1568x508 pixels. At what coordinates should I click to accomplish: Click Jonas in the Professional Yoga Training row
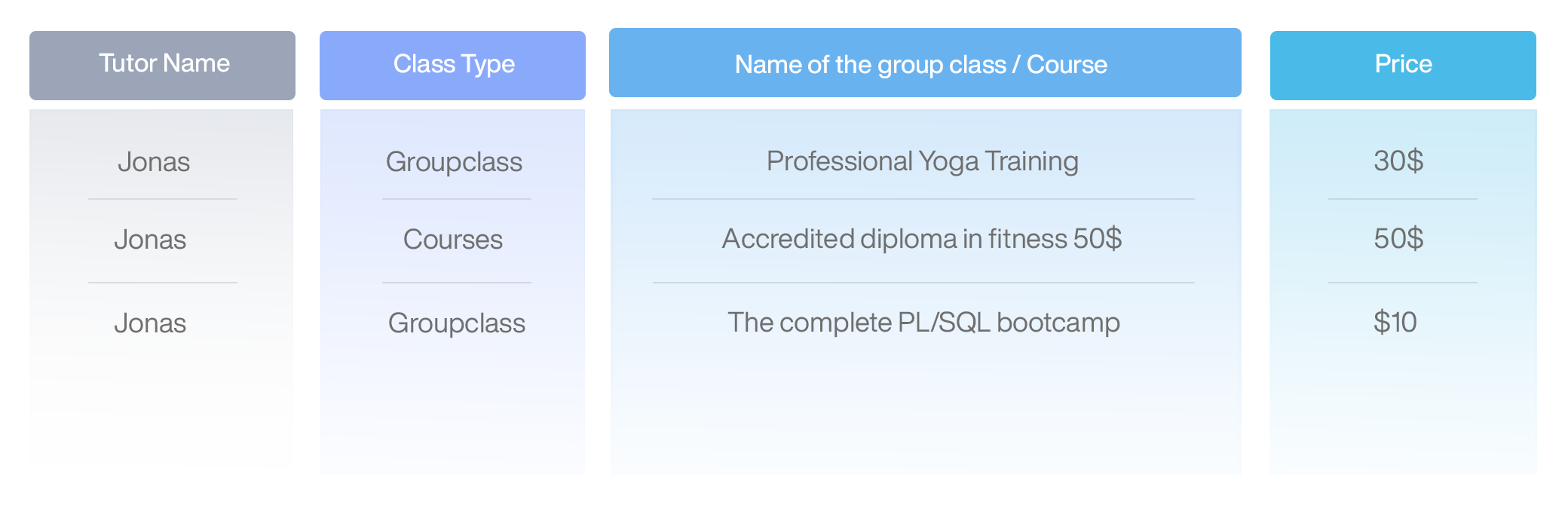pyautogui.click(x=154, y=162)
